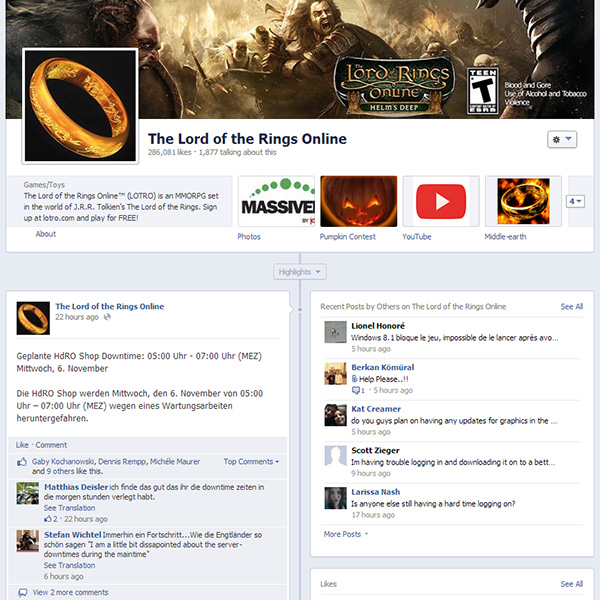This screenshot has width=600, height=600.
Task: Click 9 others like this link
Action: [x=60, y=471]
